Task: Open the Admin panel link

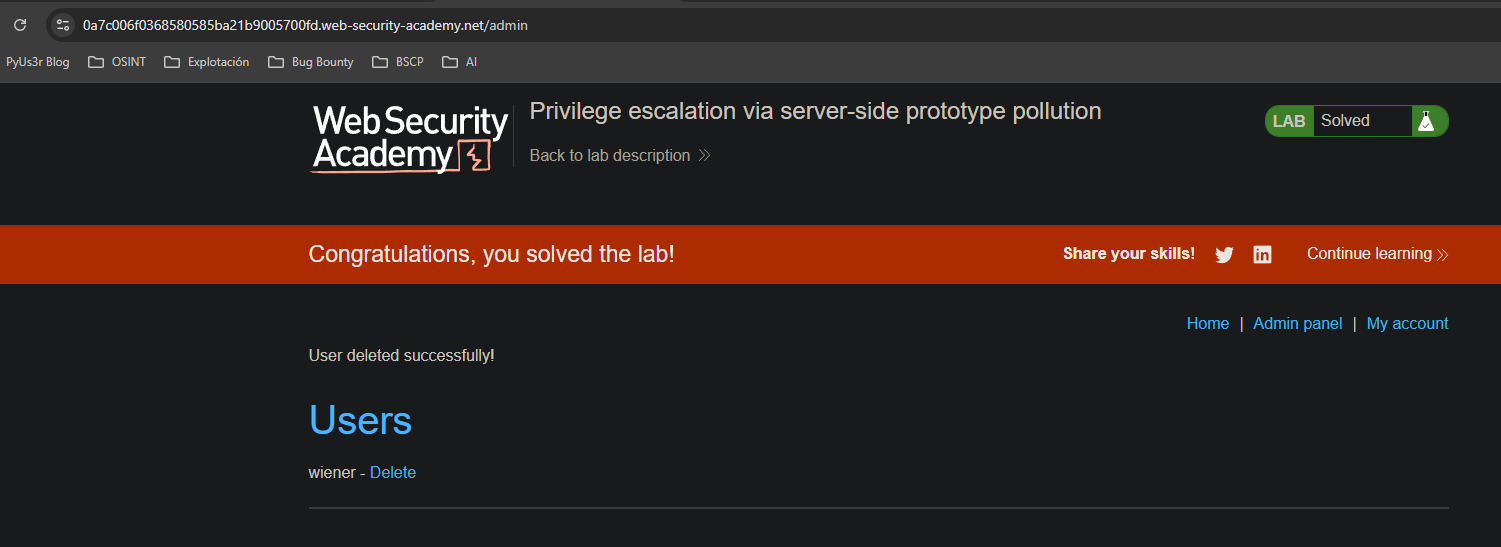Action: pyautogui.click(x=1297, y=323)
